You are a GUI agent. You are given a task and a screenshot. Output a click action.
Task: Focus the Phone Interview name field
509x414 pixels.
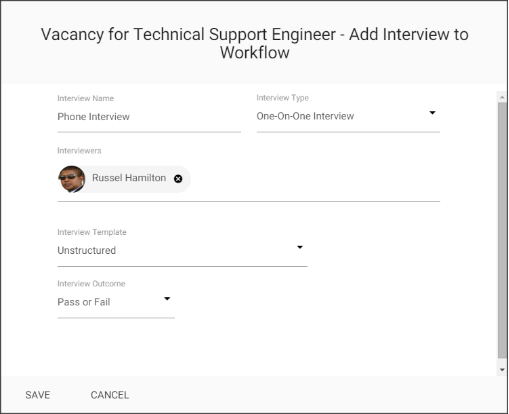[149, 117]
